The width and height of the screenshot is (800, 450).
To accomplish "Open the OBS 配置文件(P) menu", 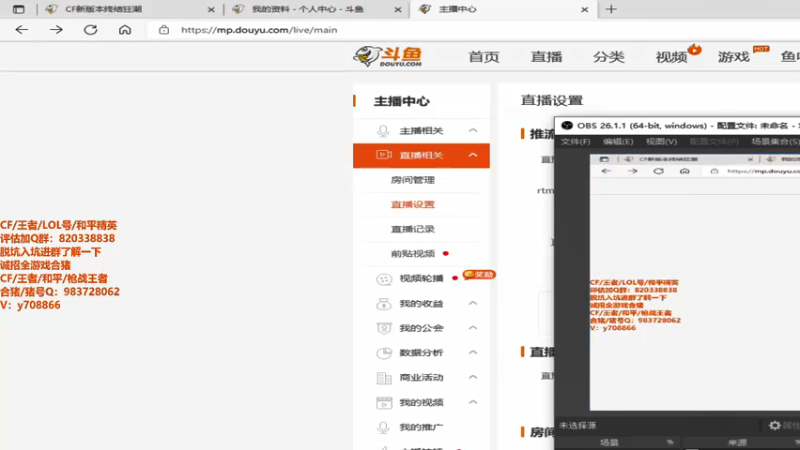I will click(x=714, y=141).
